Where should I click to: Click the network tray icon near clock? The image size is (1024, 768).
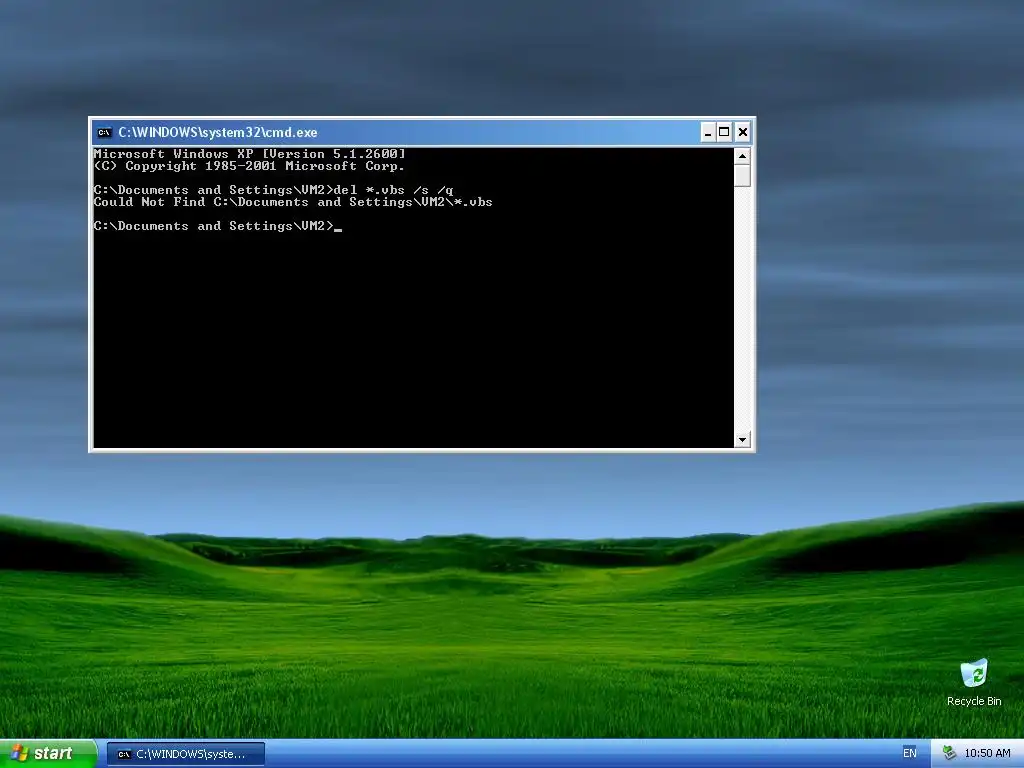coord(950,754)
